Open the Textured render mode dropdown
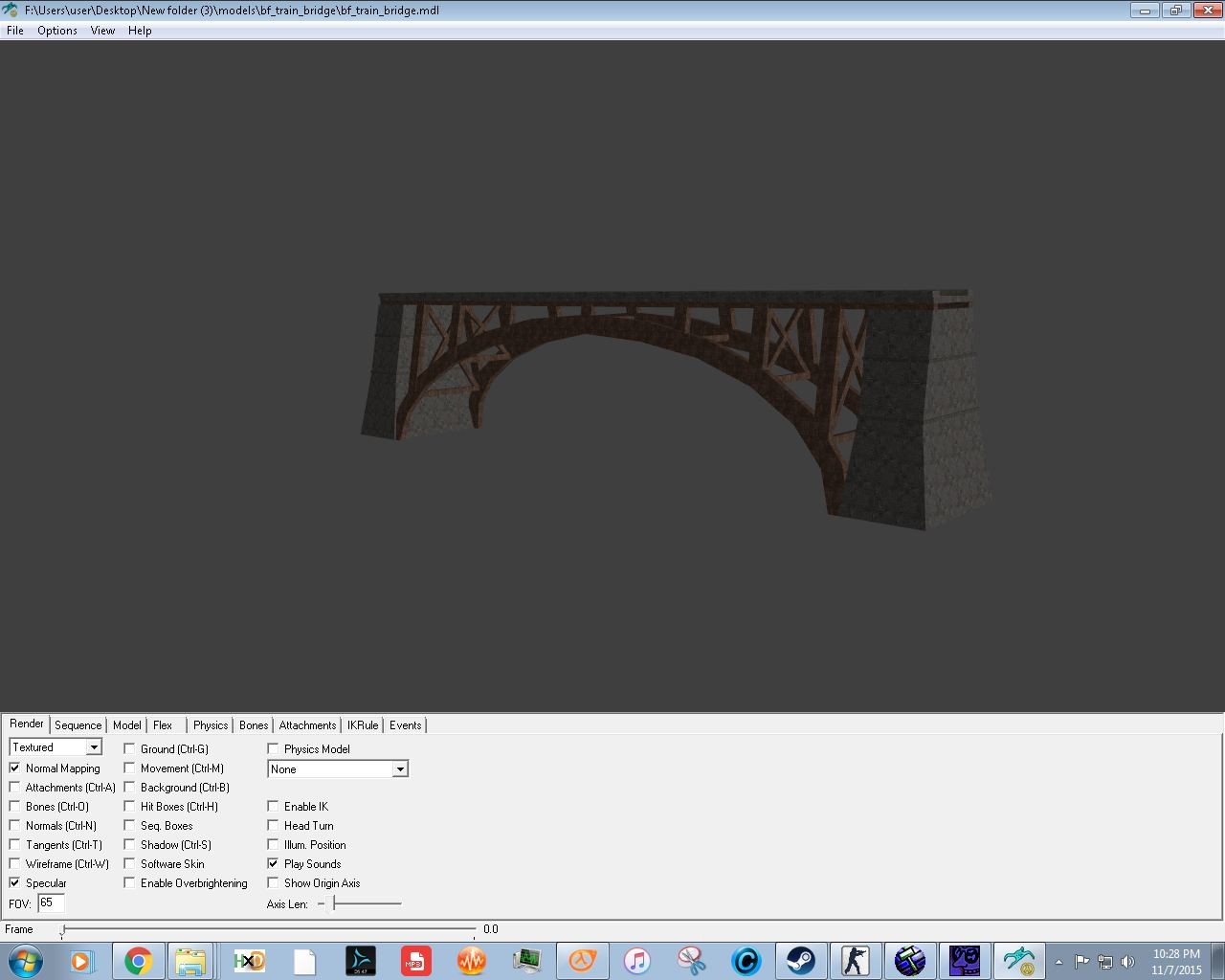 click(93, 746)
